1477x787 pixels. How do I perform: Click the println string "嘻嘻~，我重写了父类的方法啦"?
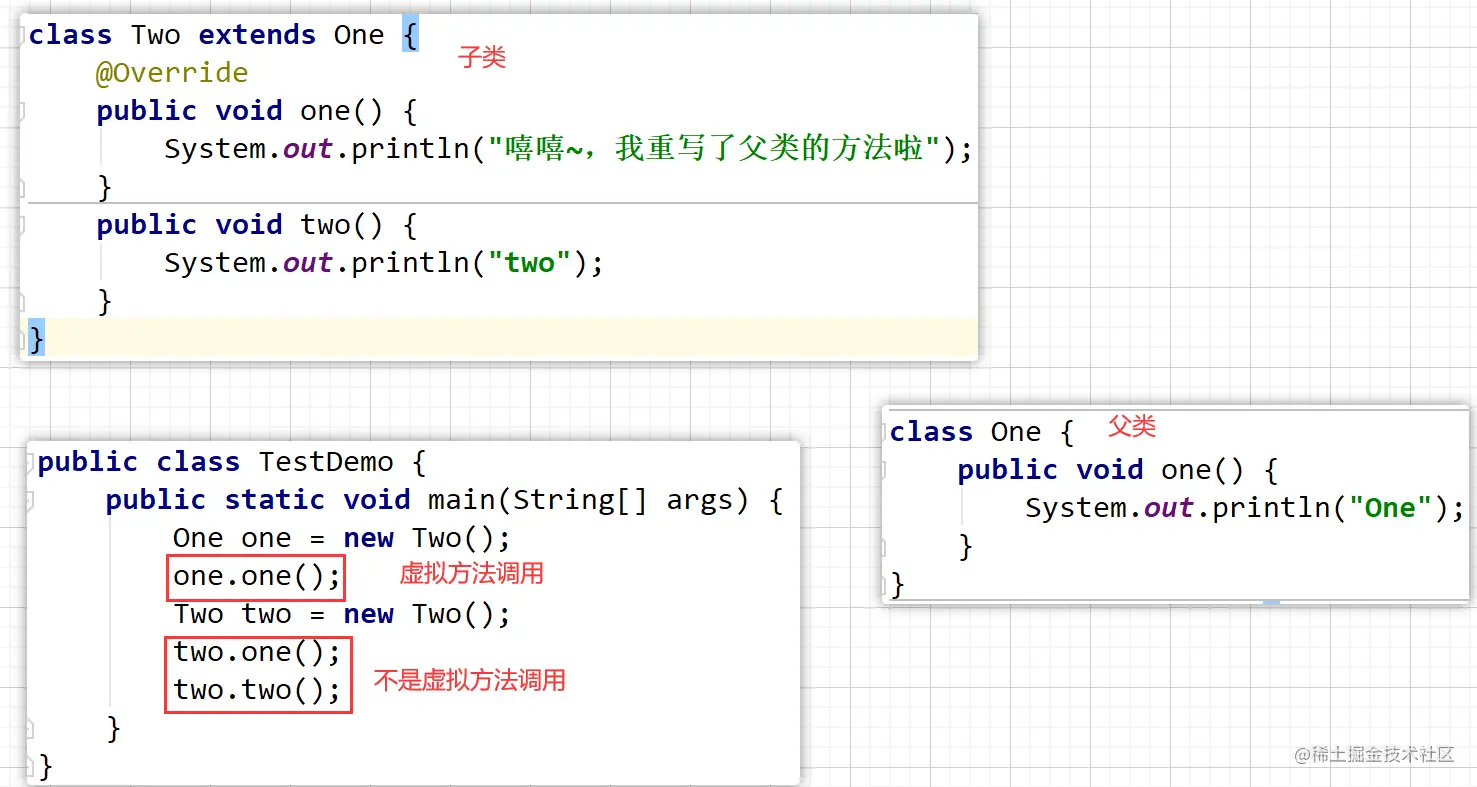[x=714, y=149]
